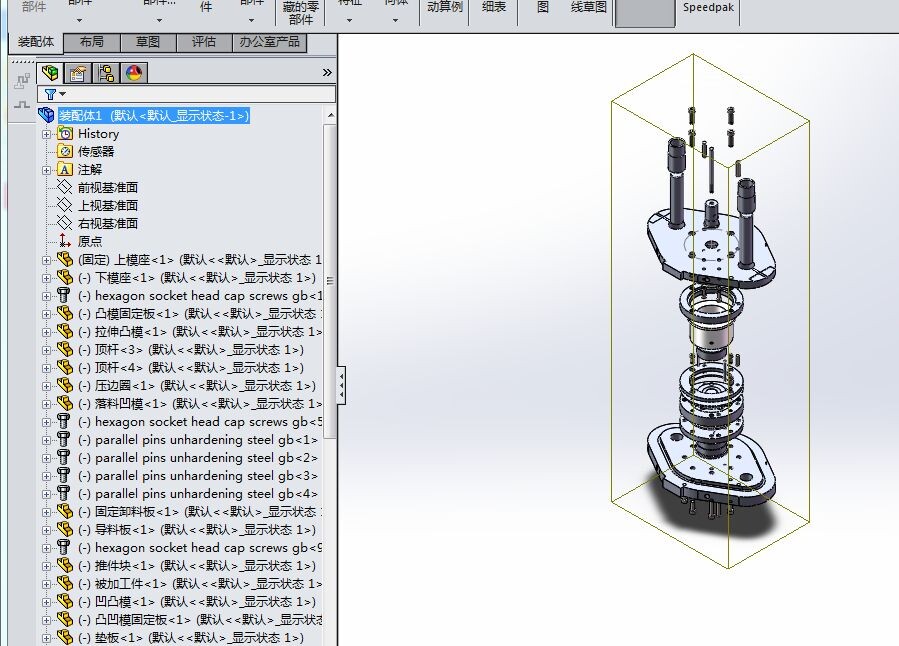The height and width of the screenshot is (646, 899).
Task: Click the 上视基准面 plane icon
Action: pyautogui.click(x=65, y=205)
